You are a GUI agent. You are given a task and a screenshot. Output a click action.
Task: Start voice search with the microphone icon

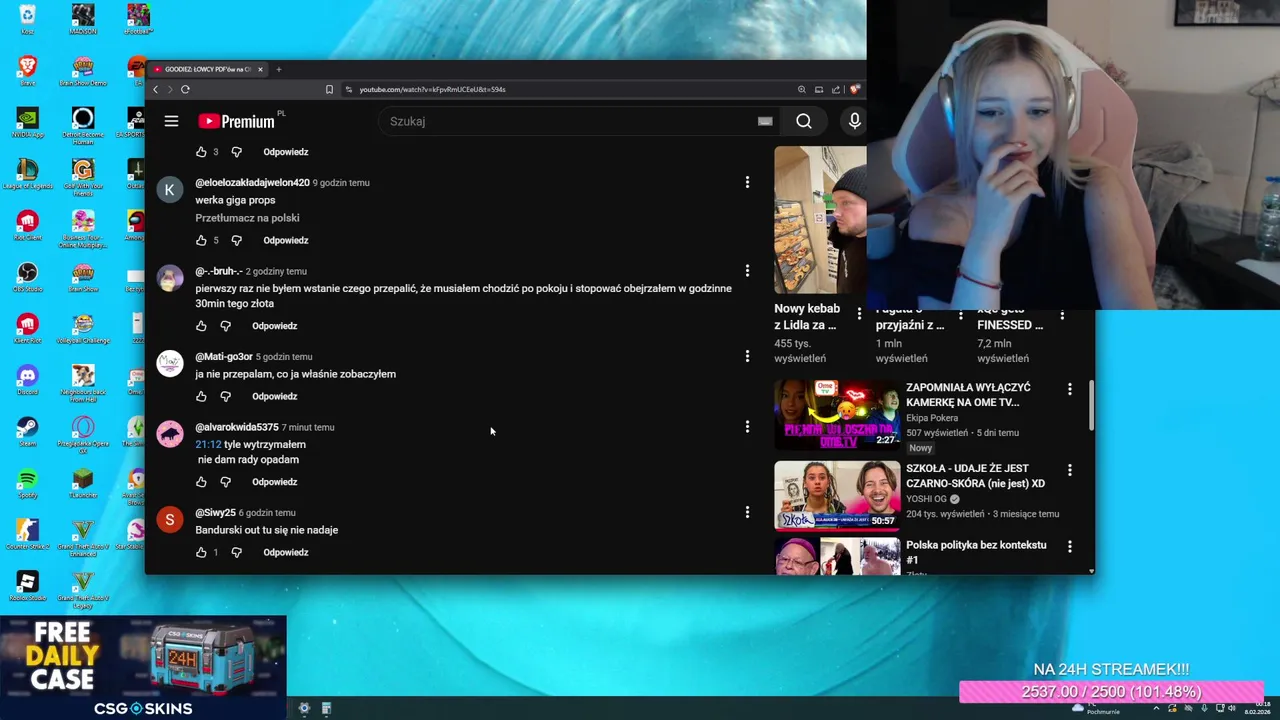[854, 121]
